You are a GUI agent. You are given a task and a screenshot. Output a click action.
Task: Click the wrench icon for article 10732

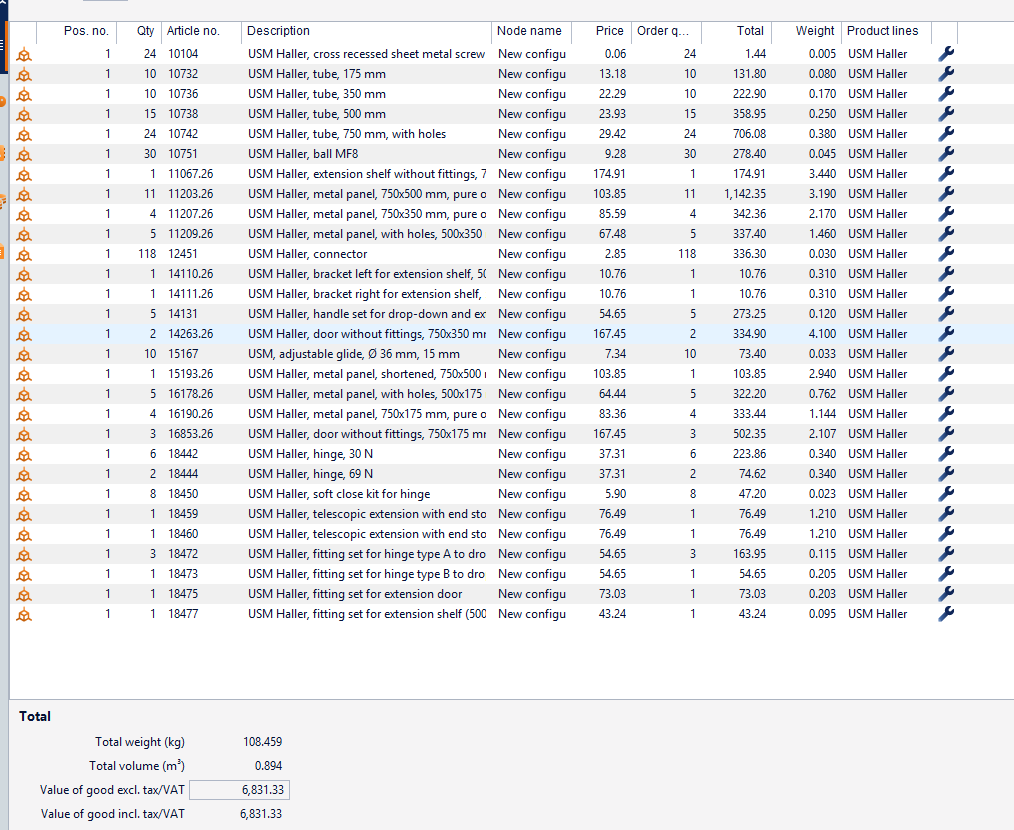[945, 74]
